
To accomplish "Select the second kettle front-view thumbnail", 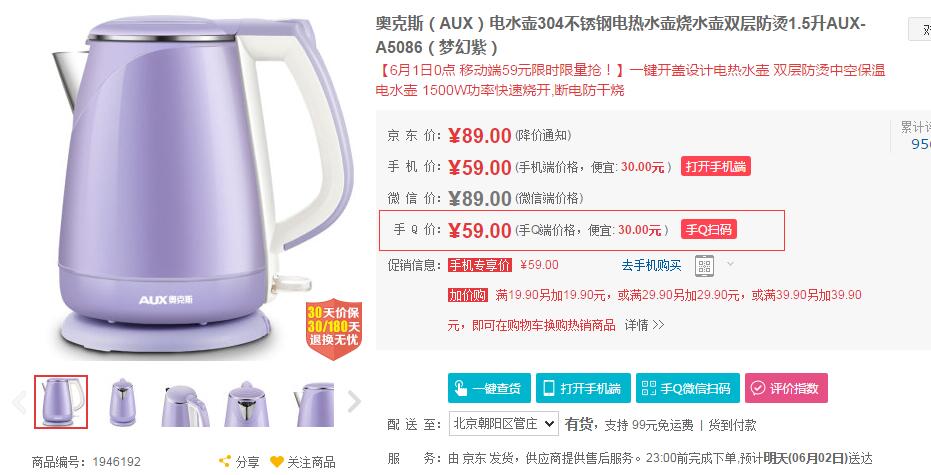I will (122, 402).
